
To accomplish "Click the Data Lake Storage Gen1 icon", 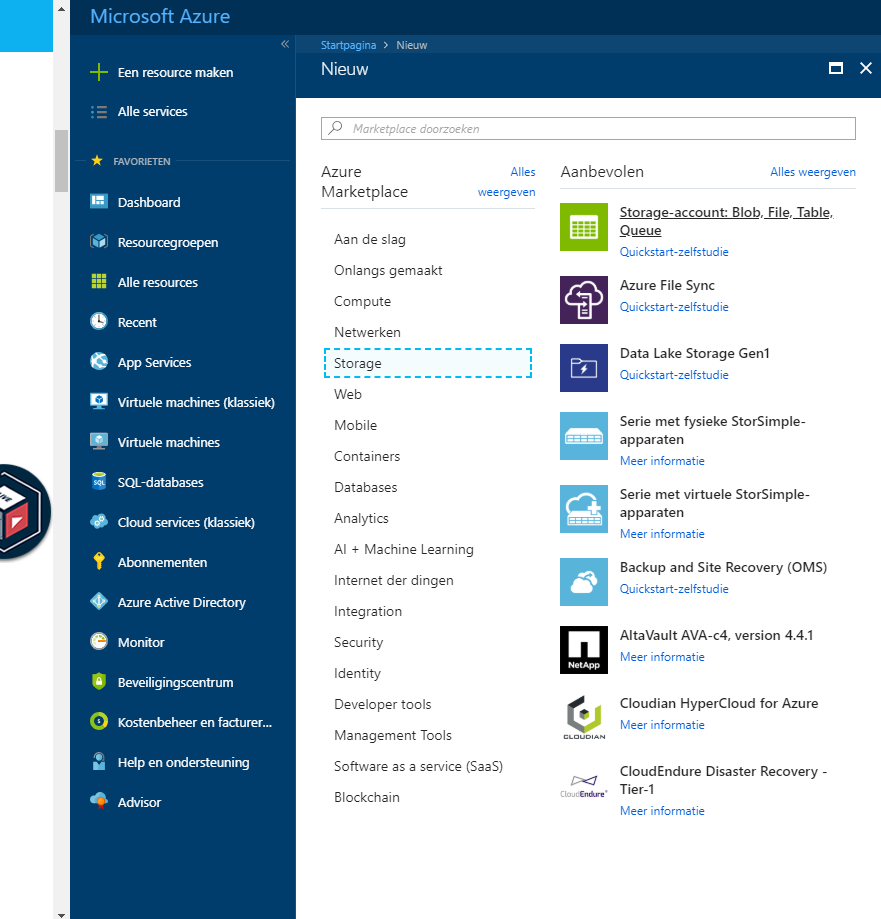I will pyautogui.click(x=584, y=368).
